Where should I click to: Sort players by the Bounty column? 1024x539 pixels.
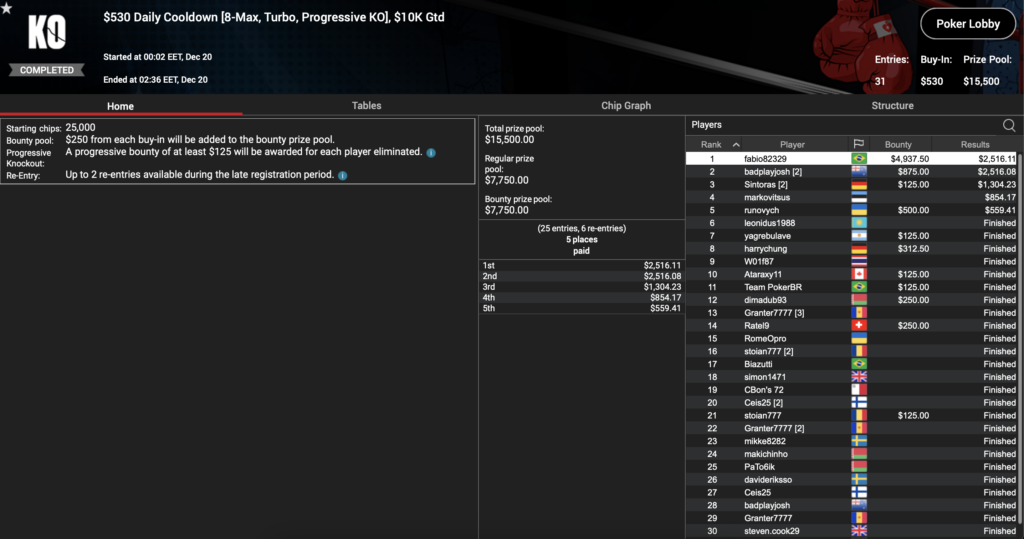click(898, 145)
